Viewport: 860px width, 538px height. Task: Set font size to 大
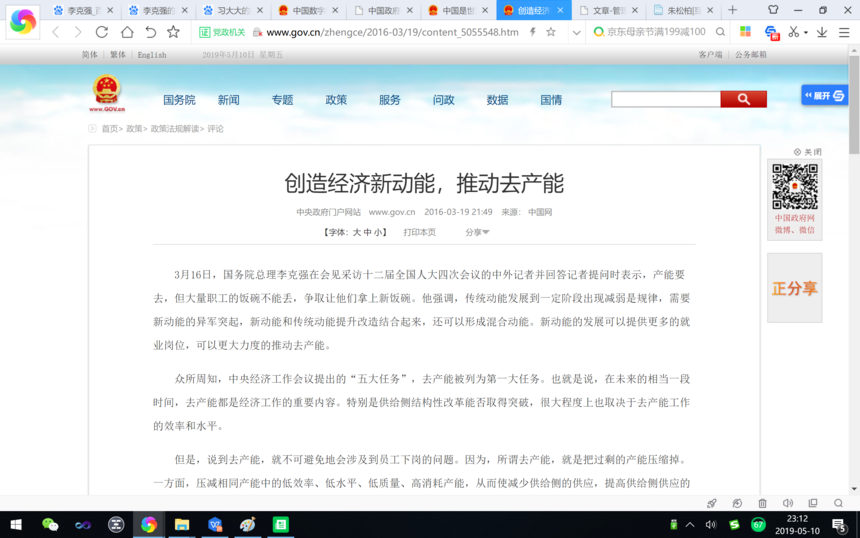[357, 233]
